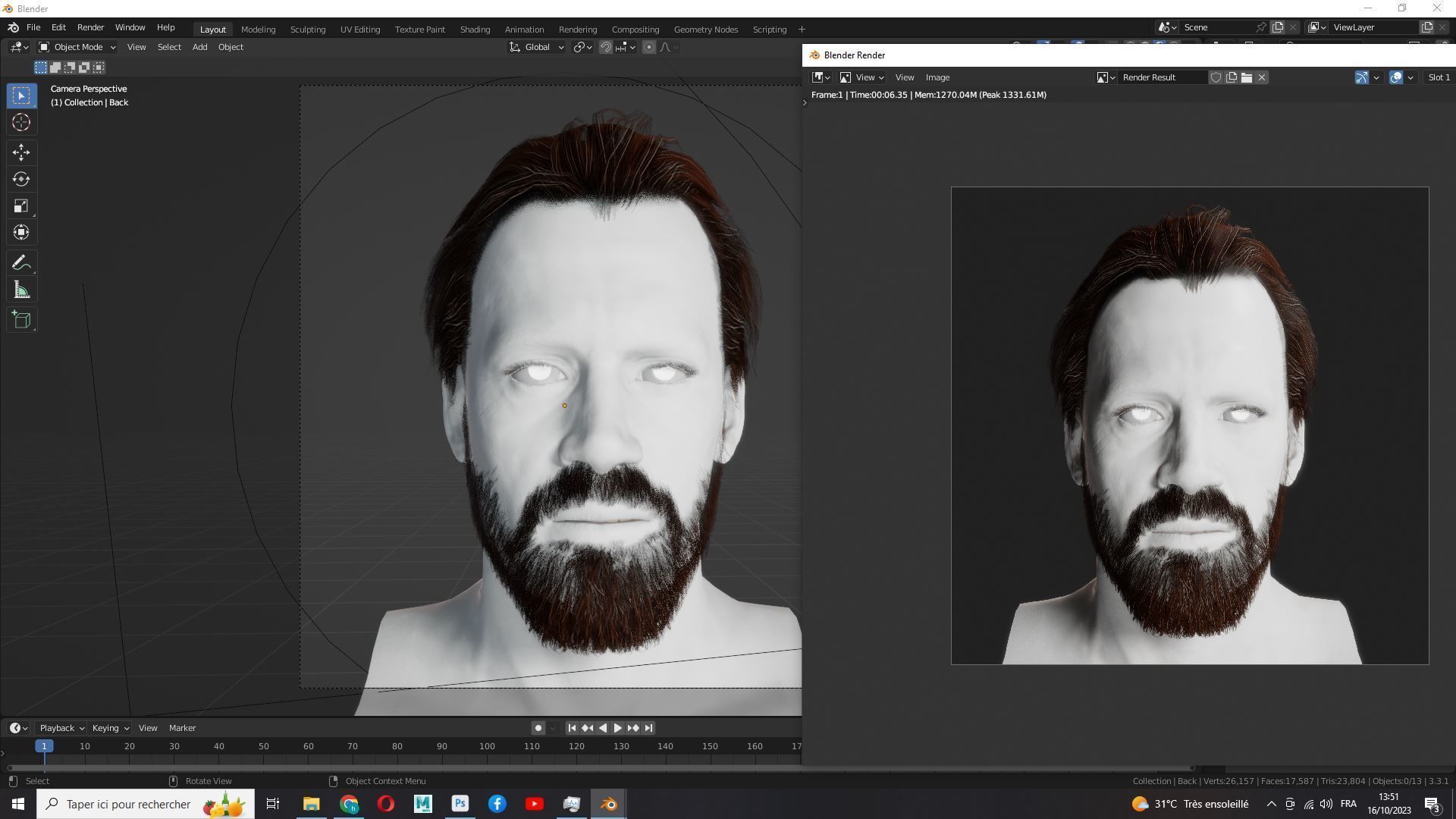Unlink Render Result image with X

pyautogui.click(x=1262, y=77)
